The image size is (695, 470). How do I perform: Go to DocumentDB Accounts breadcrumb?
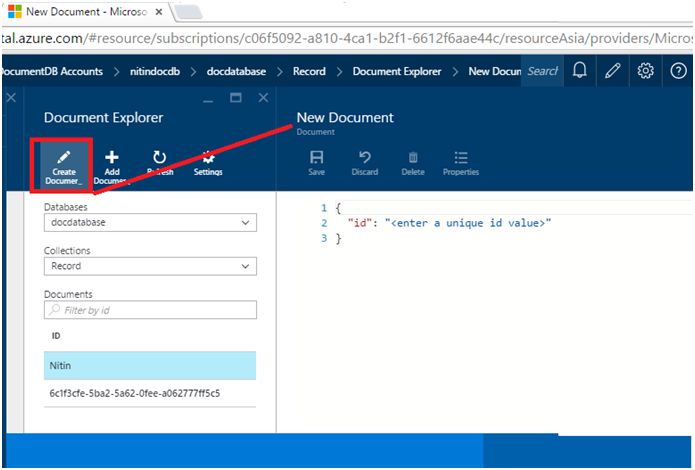pyautogui.click(x=52, y=71)
